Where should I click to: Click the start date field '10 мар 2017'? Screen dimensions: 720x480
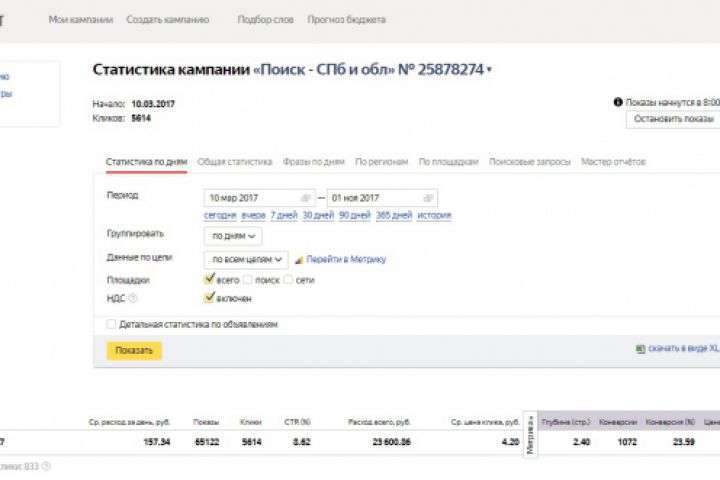tap(250, 198)
